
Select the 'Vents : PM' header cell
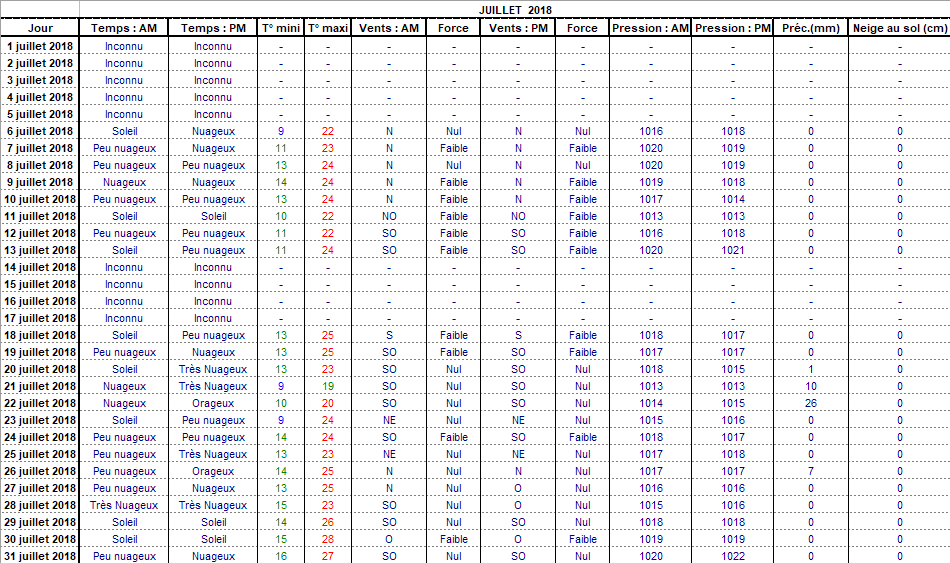click(518, 28)
